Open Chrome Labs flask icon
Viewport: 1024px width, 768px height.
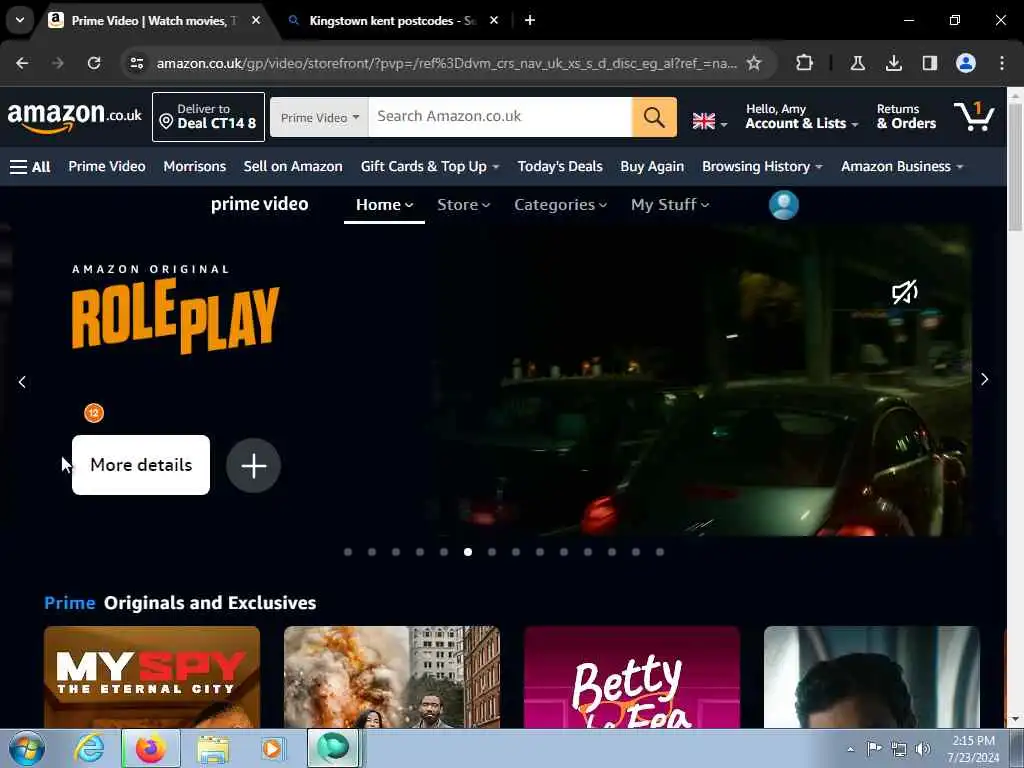(857, 63)
